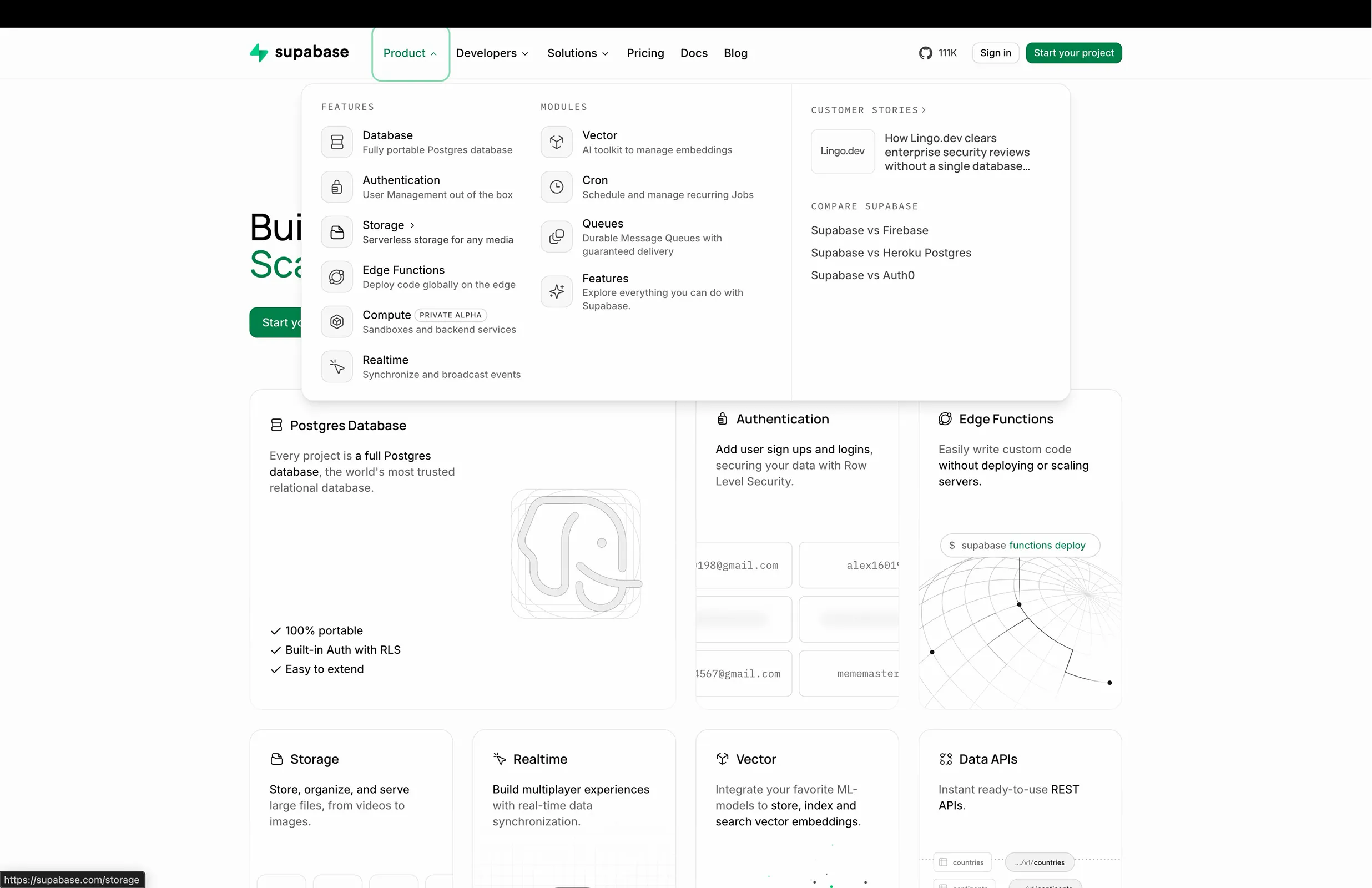
Task: Go to the Docs page
Action: click(694, 53)
